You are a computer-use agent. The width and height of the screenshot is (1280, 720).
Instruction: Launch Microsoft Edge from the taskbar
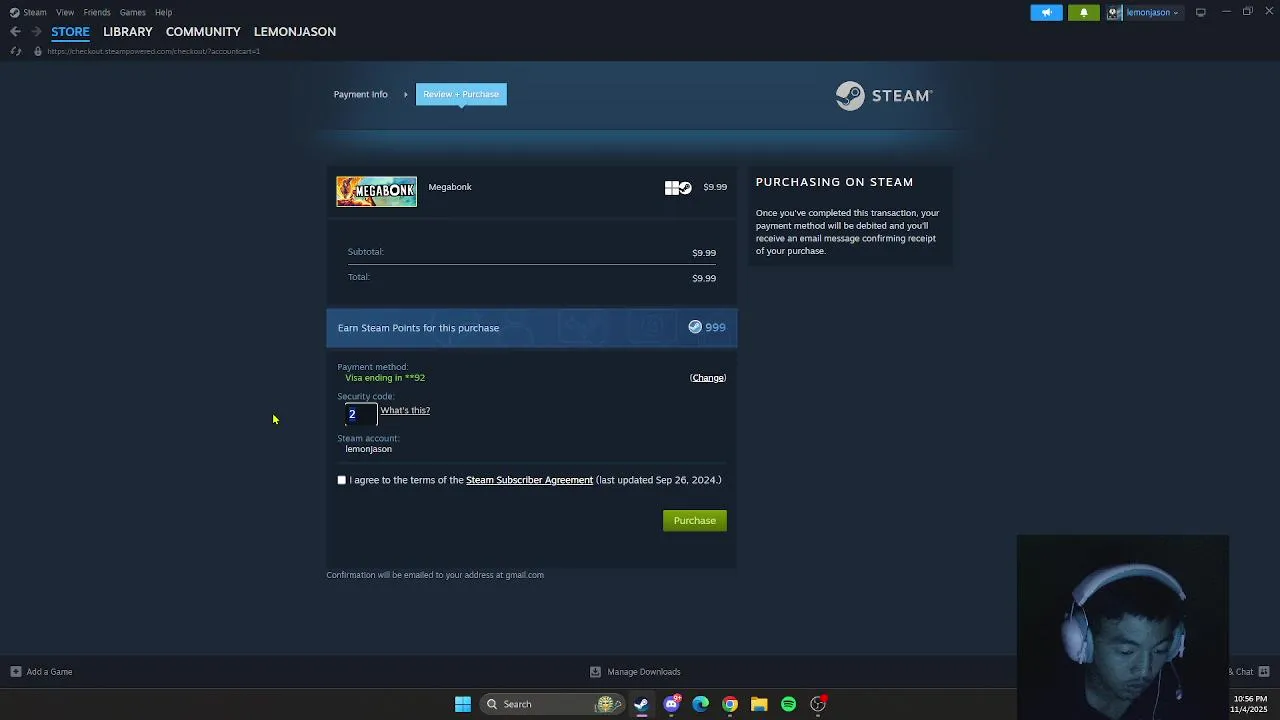[701, 704]
